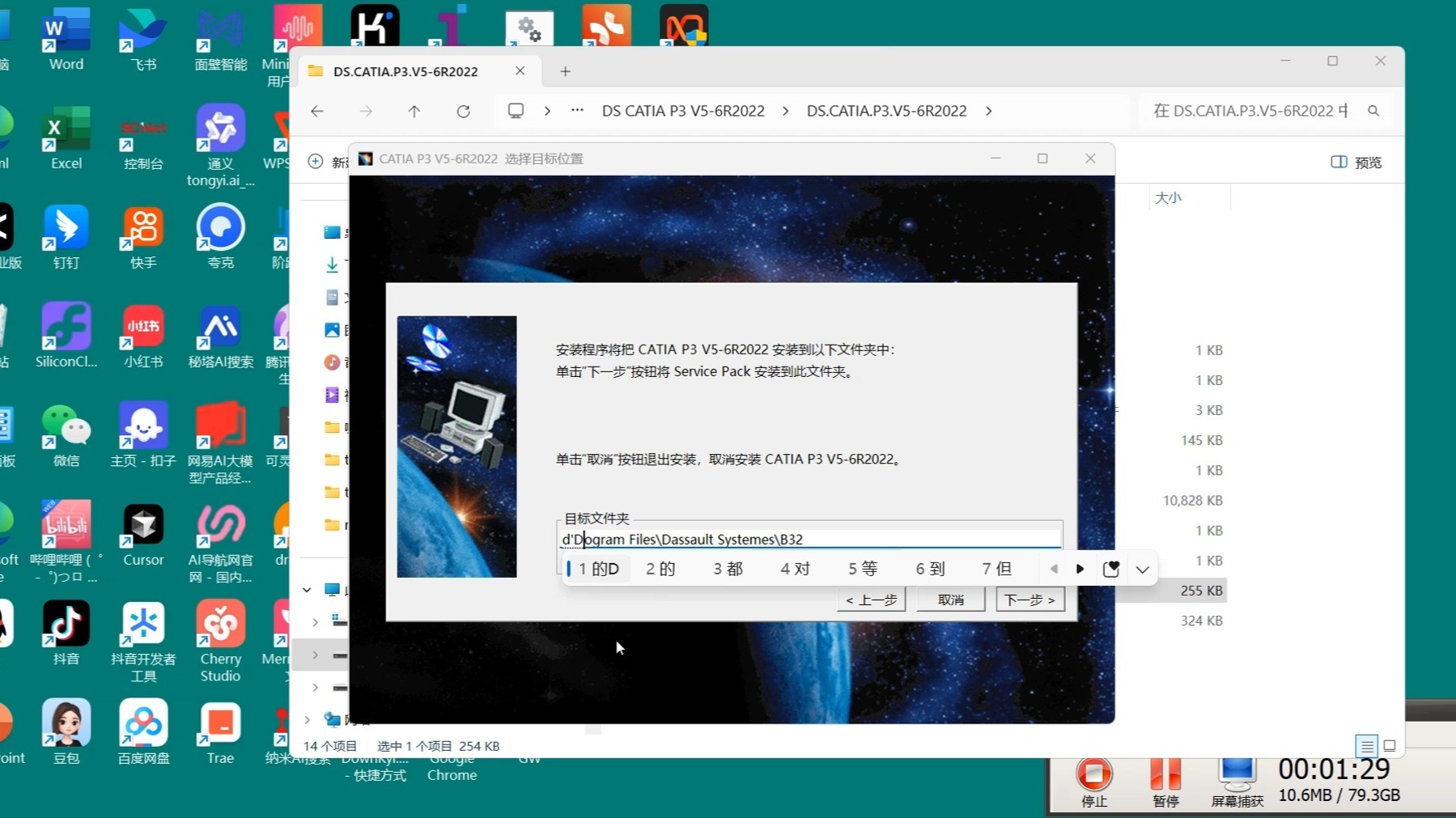The width and height of the screenshot is (1456, 818).
Task: Click 大小 column header
Action: (1168, 197)
